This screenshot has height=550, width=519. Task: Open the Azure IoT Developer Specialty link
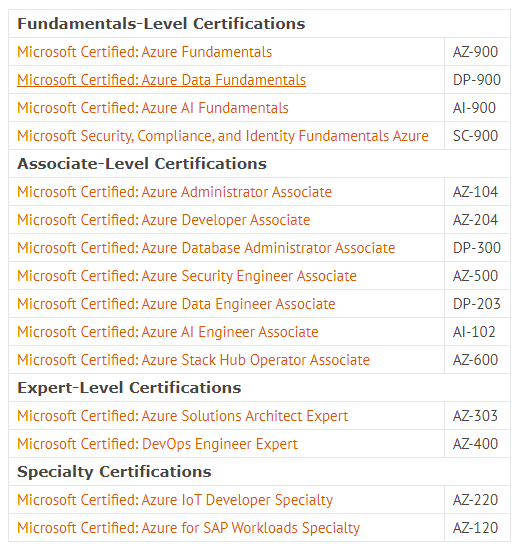coord(175,500)
